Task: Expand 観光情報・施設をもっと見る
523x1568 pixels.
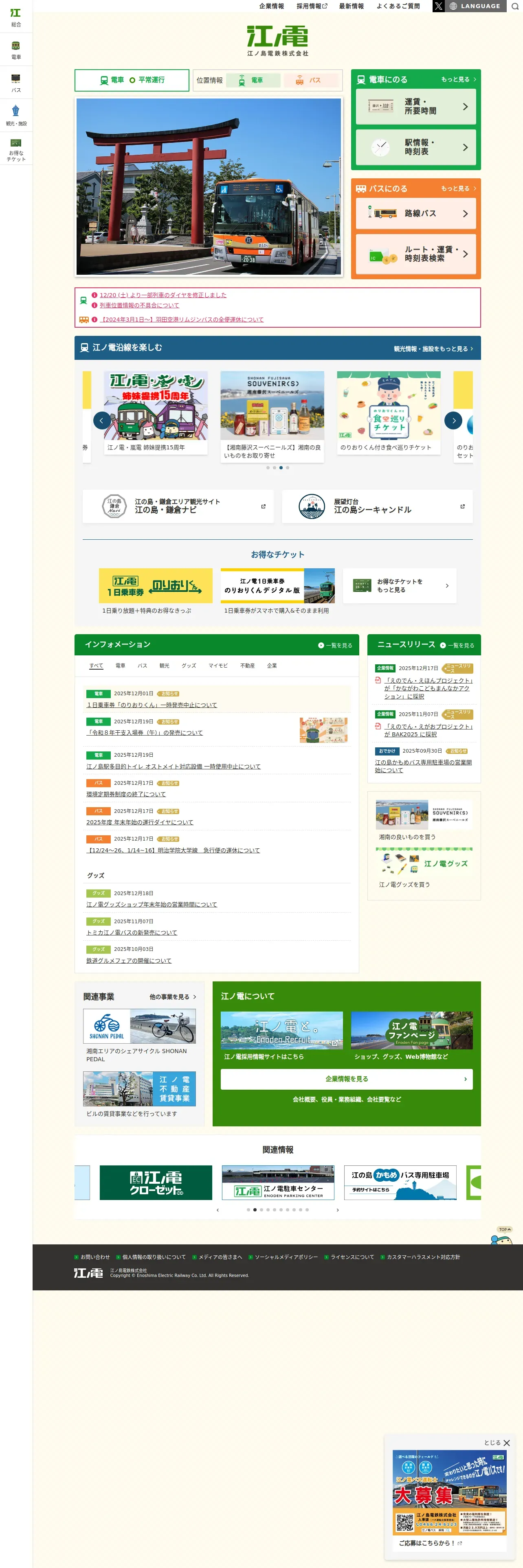Action: 433,349
